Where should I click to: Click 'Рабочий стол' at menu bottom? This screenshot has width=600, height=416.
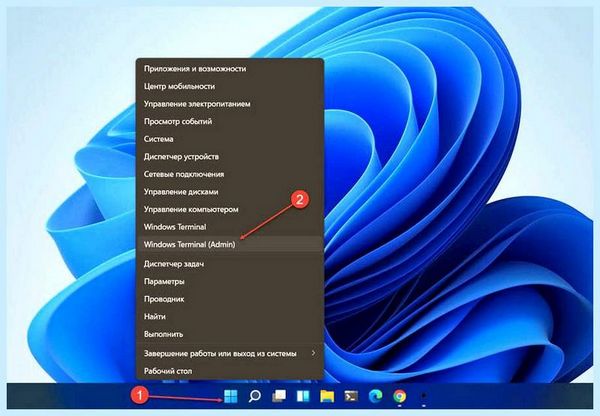(230, 371)
